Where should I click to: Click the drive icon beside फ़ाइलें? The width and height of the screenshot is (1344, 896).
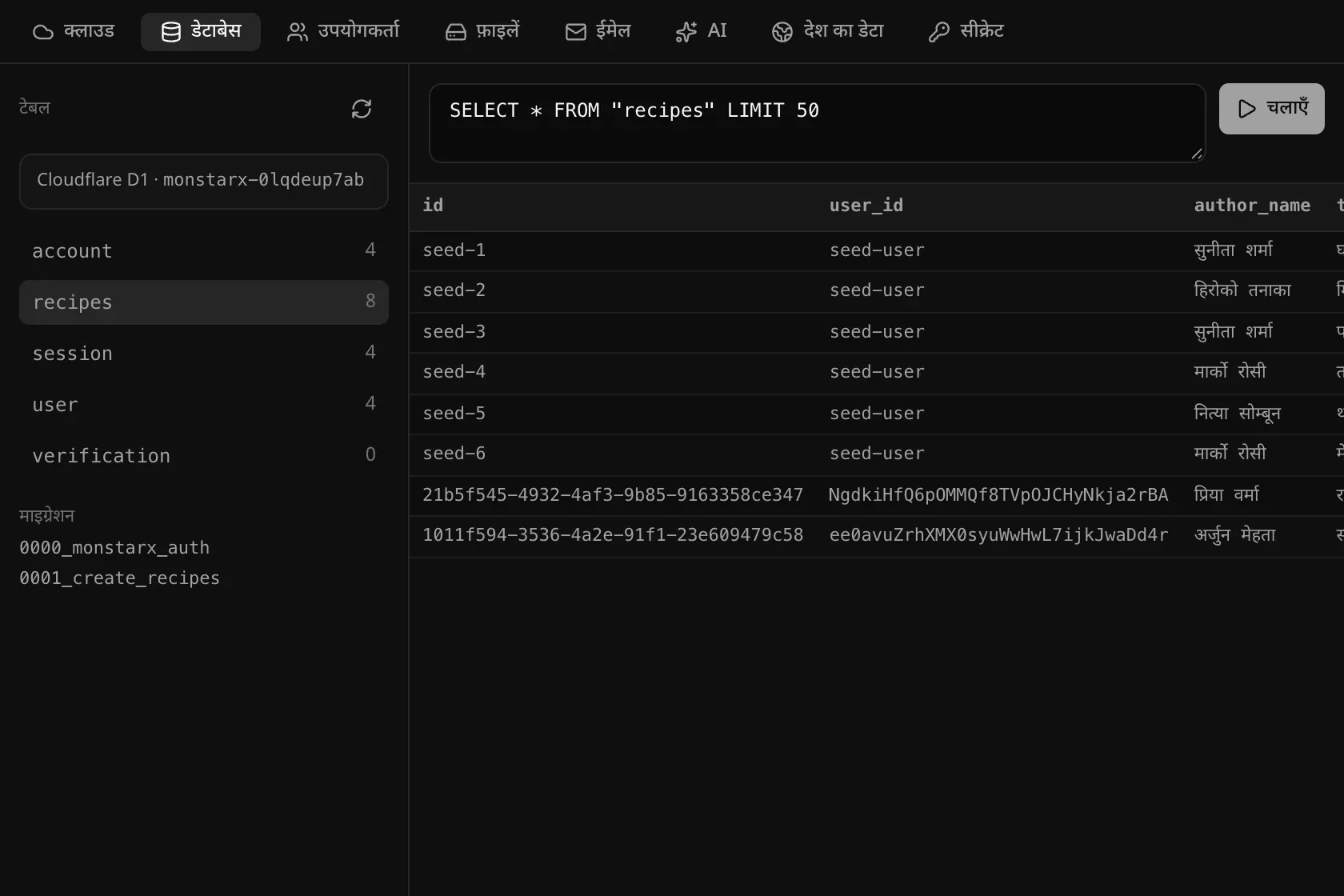tap(456, 32)
